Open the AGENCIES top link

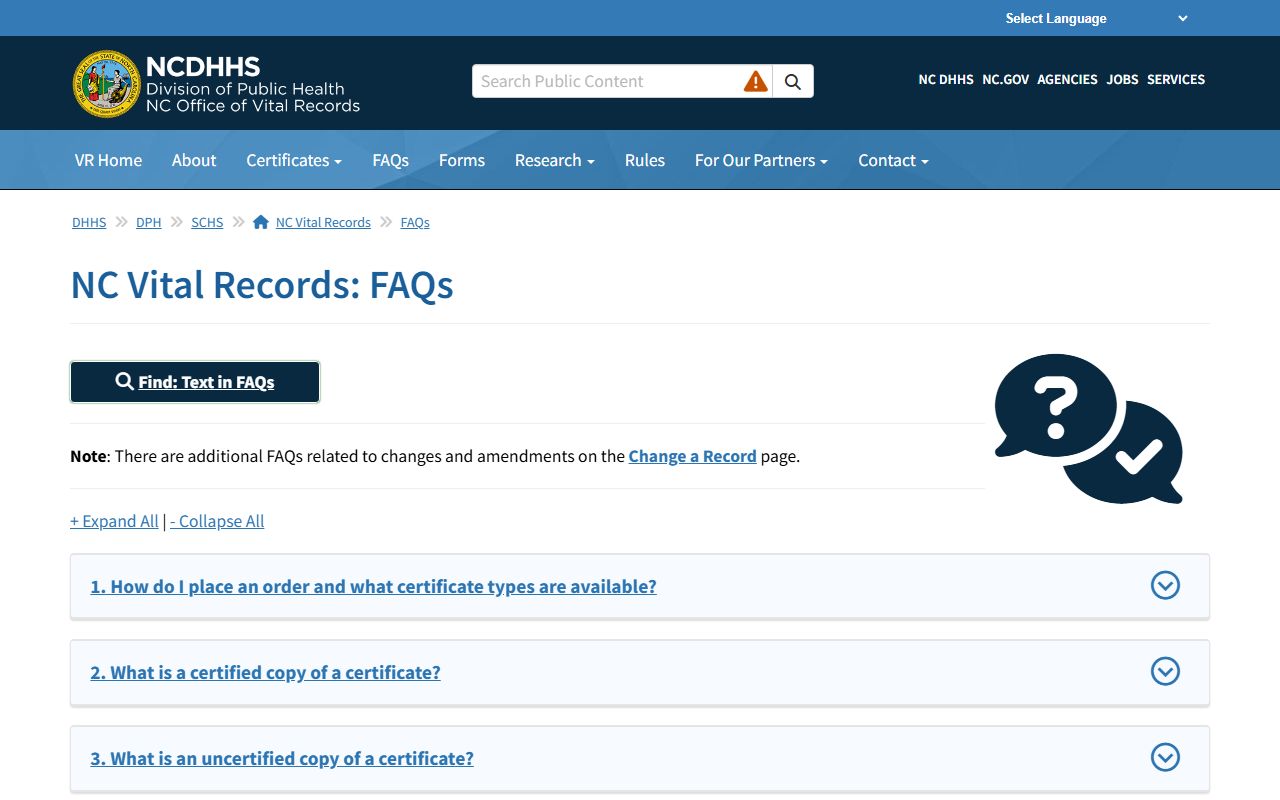1067,79
